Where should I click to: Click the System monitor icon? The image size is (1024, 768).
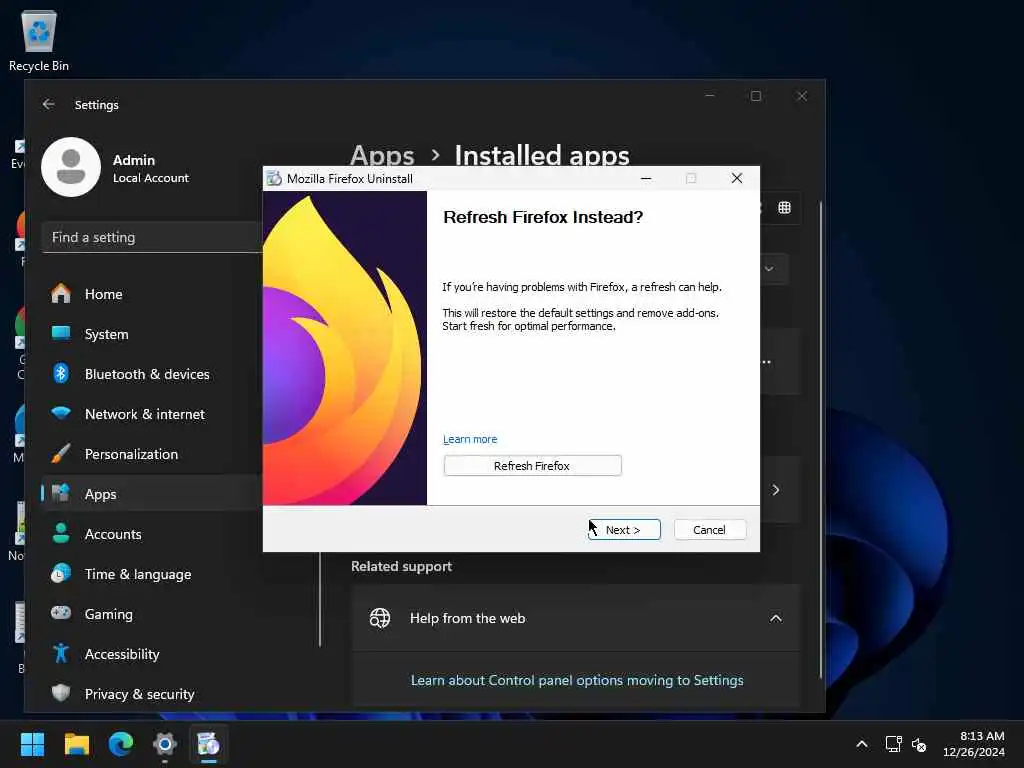(61, 333)
